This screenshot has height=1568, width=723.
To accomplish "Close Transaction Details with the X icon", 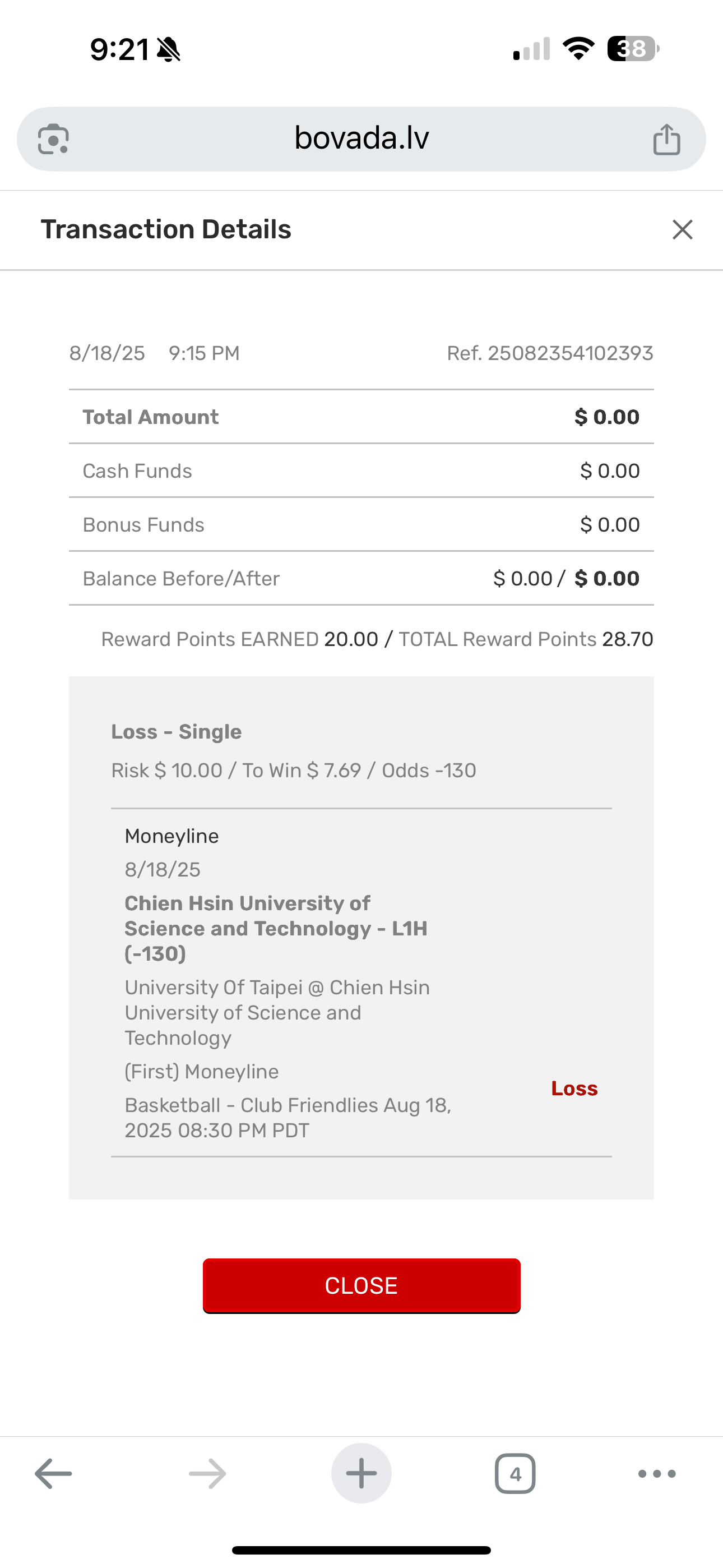I will coord(682,229).
